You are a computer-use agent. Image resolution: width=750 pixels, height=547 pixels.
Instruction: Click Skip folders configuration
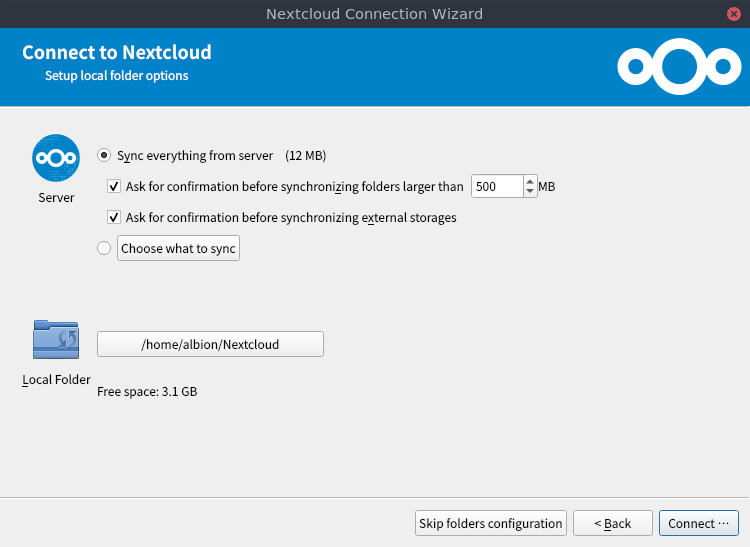[x=491, y=523]
